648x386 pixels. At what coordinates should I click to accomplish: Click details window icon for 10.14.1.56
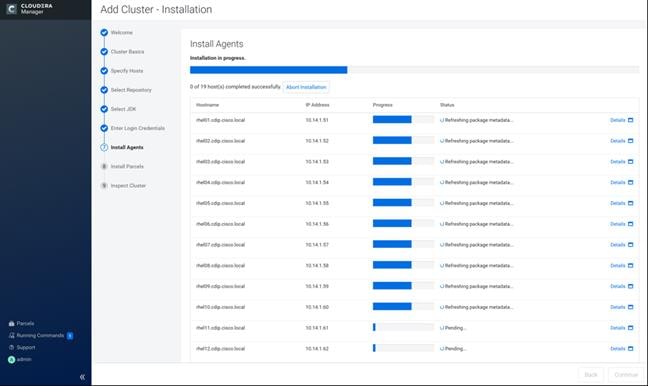click(630, 224)
